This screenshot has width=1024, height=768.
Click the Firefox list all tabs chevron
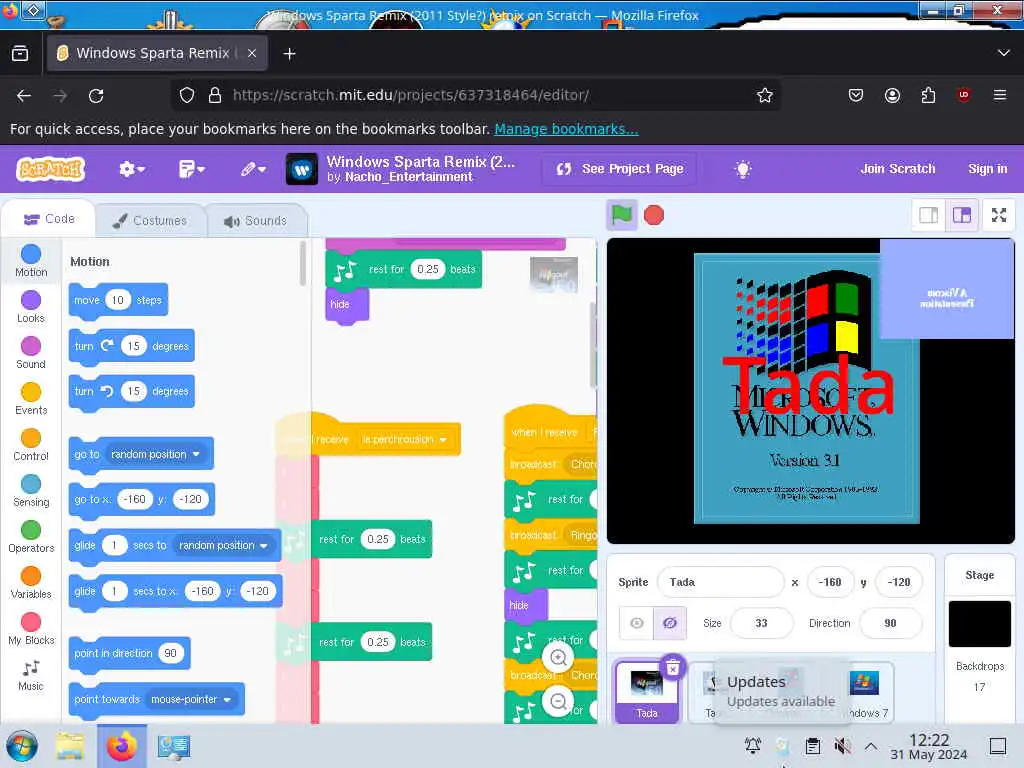coord(1004,53)
